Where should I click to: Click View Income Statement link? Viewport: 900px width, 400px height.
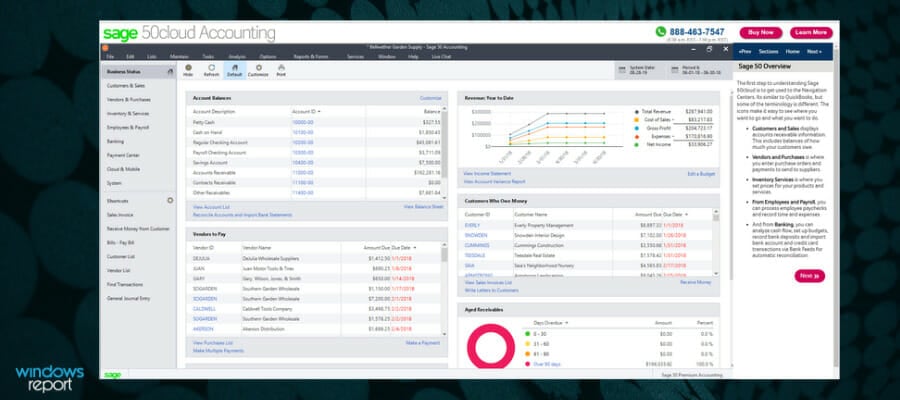pyautogui.click(x=487, y=173)
